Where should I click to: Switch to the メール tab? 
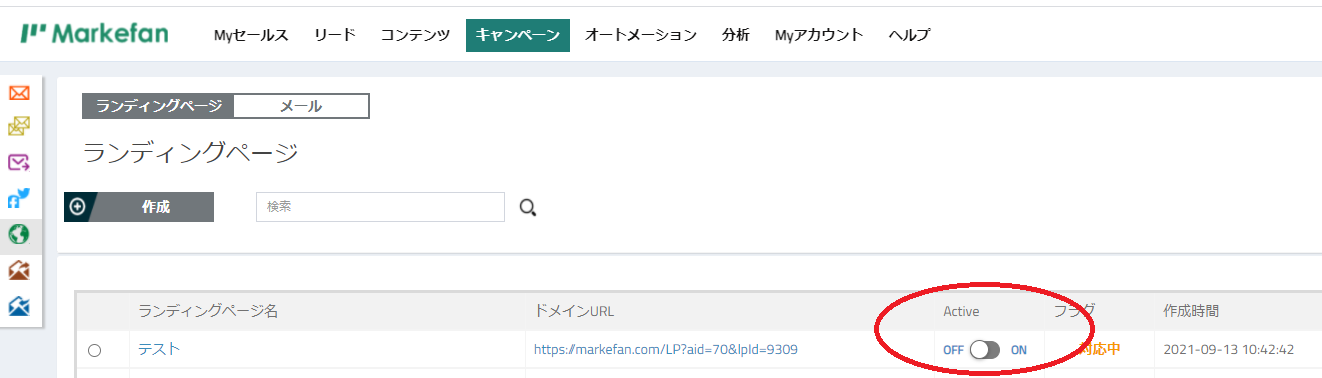pyautogui.click(x=301, y=106)
